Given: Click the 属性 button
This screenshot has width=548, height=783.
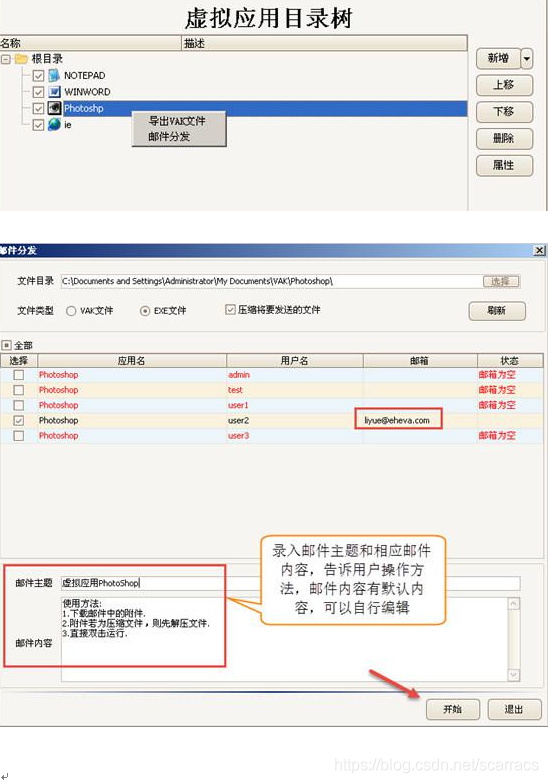Looking at the screenshot, I should click(504, 166).
